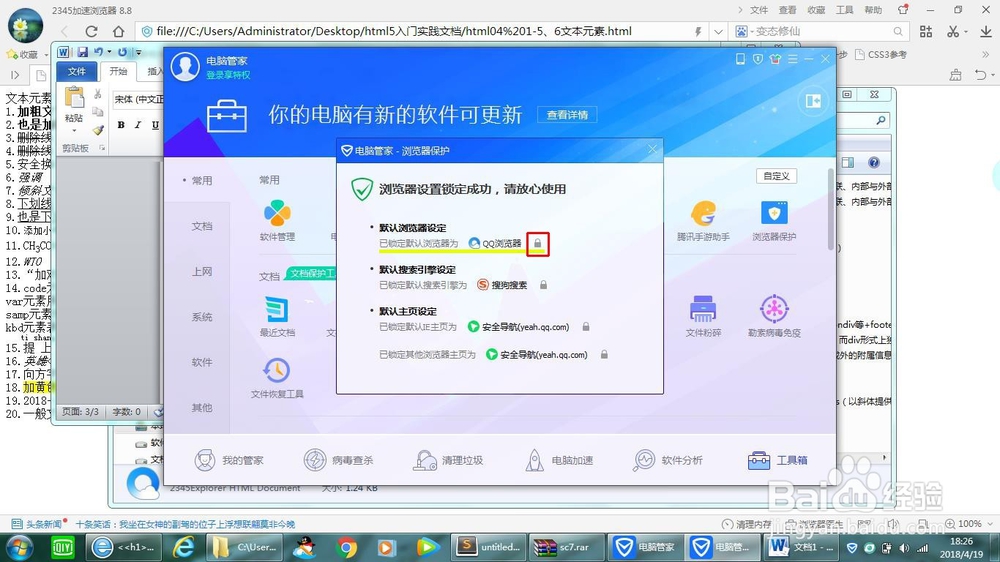
Task: Click the skin (shirt) icon in 电脑管家
Action: pos(775,59)
